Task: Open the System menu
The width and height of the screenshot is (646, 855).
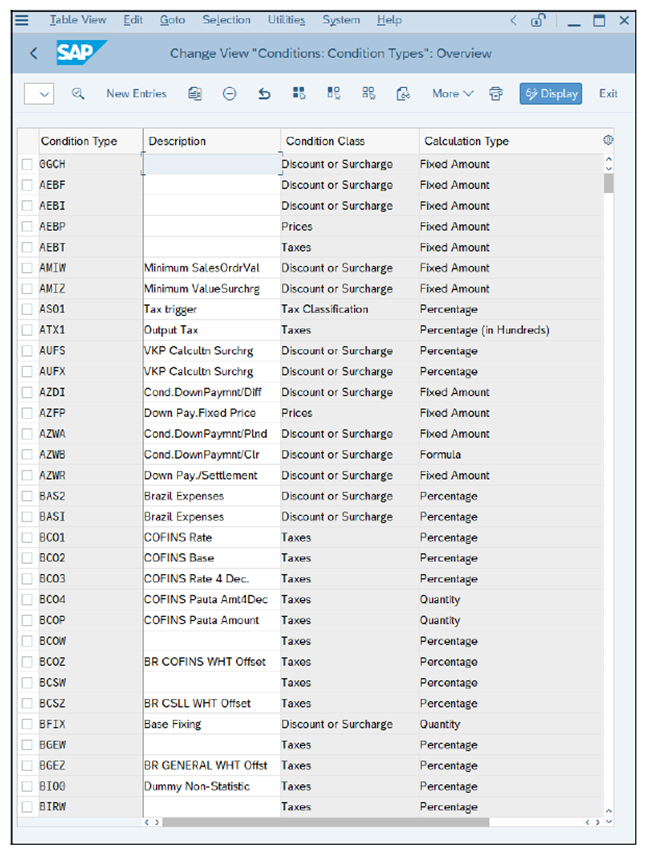Action: coord(341,20)
